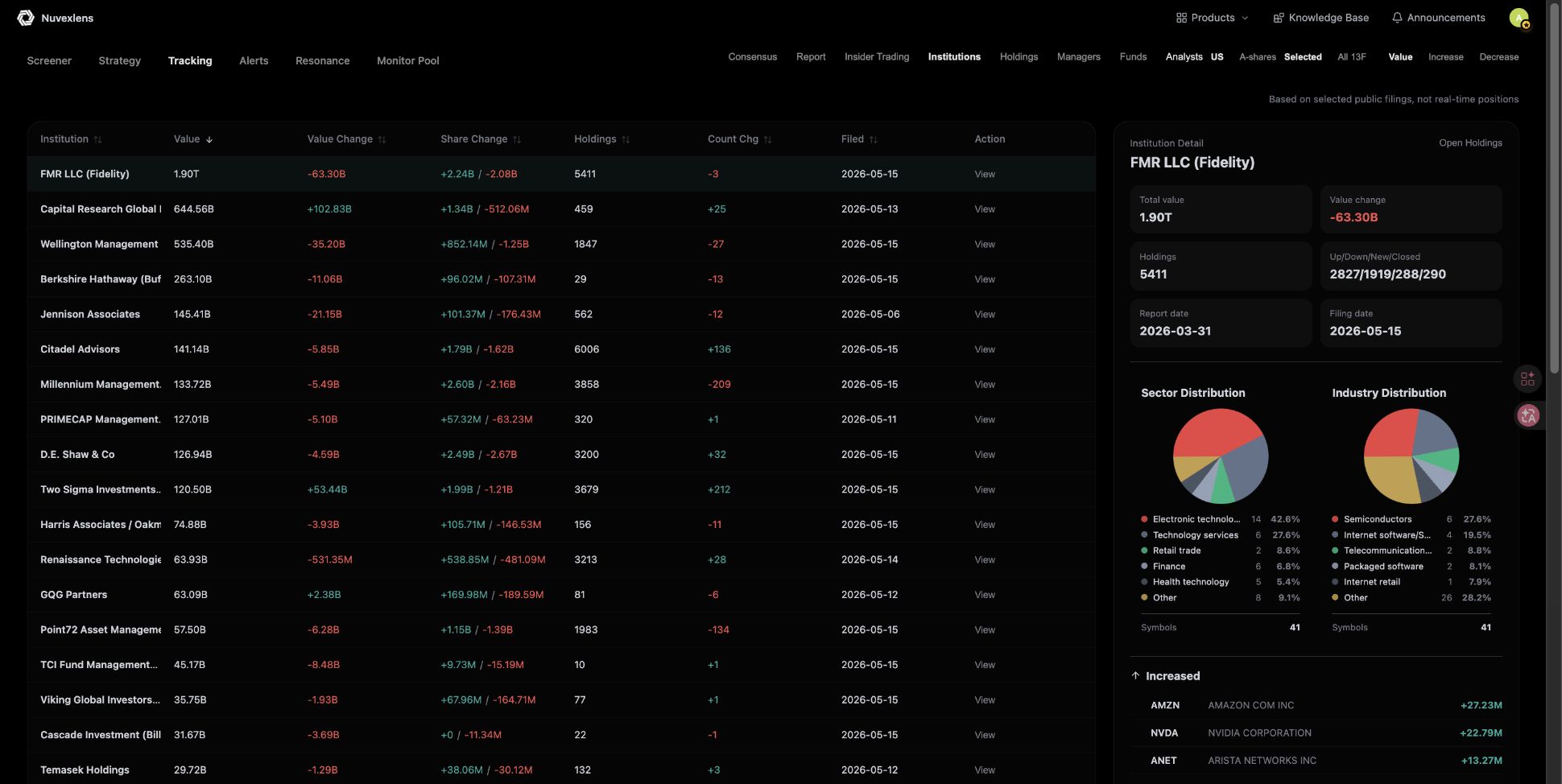
Task: Click View for Temasek Holdings row
Action: [985, 770]
